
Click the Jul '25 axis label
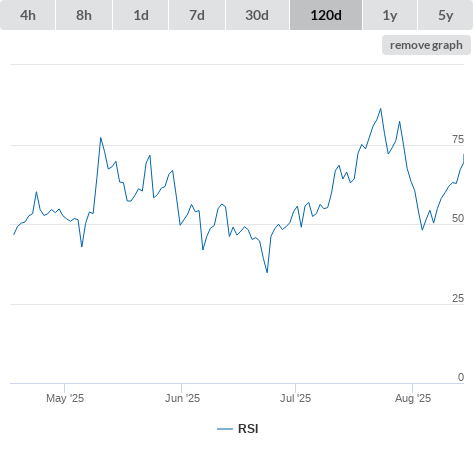(x=295, y=398)
